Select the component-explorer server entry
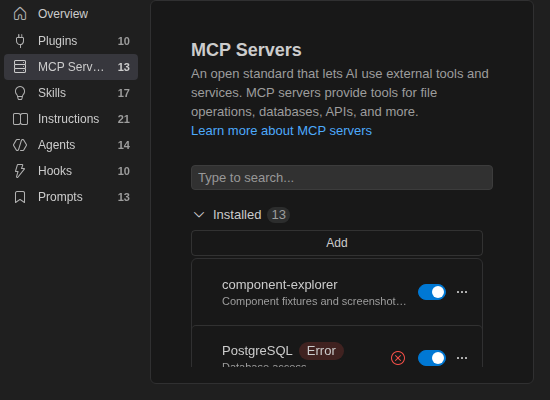Screen dimensions: 550x400 click(337, 292)
